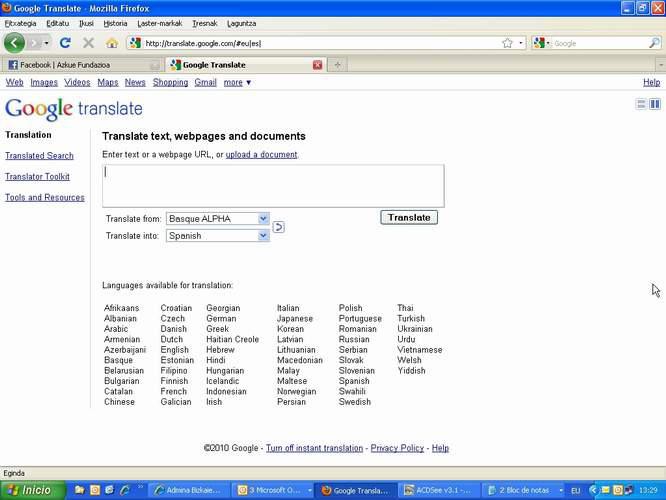Viewport: 666px width, 500px height.
Task: Click the first quick launch icon
Action: [79, 490]
